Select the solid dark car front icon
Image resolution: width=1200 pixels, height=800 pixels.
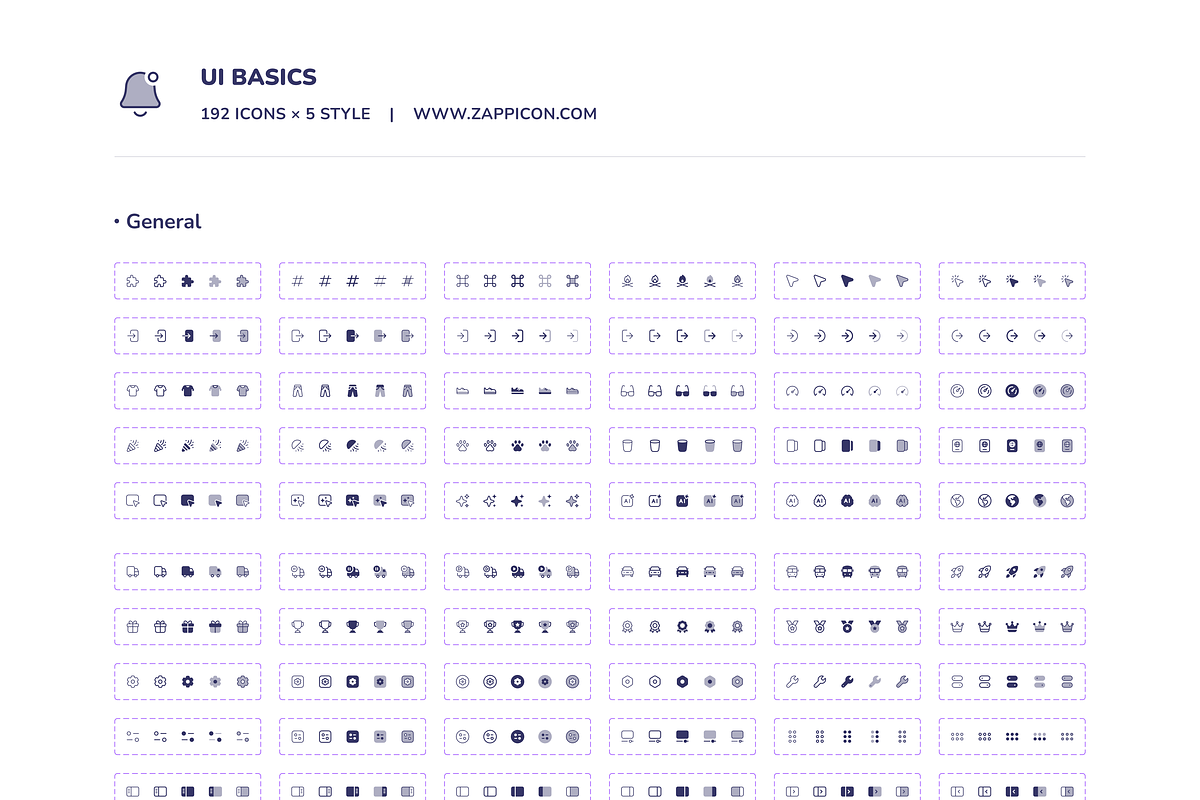point(682,572)
